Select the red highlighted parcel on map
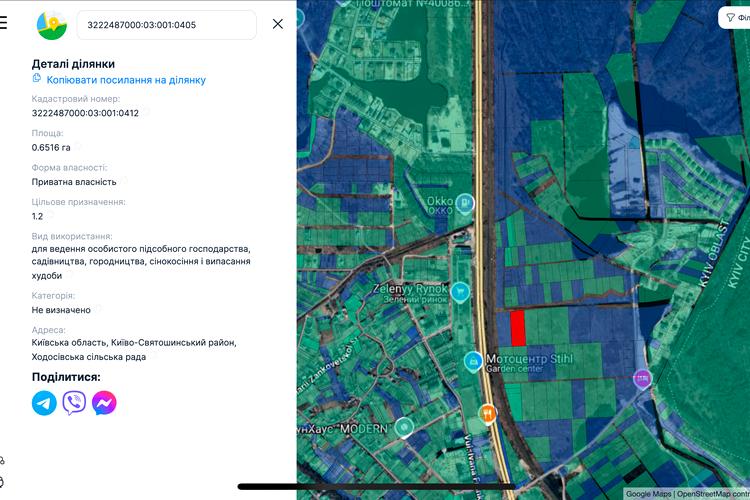Viewport: 750px width, 500px height. (x=518, y=328)
